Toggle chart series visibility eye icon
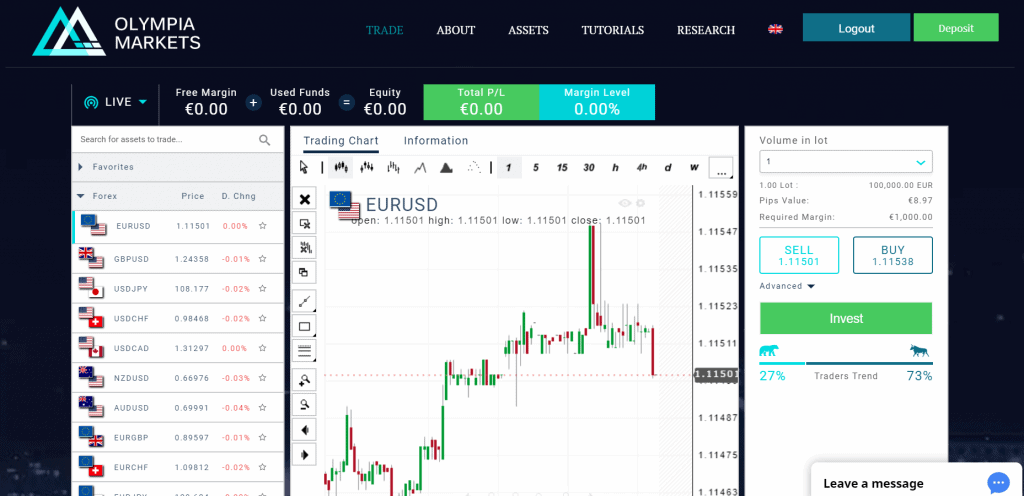The width and height of the screenshot is (1024, 496). (624, 204)
